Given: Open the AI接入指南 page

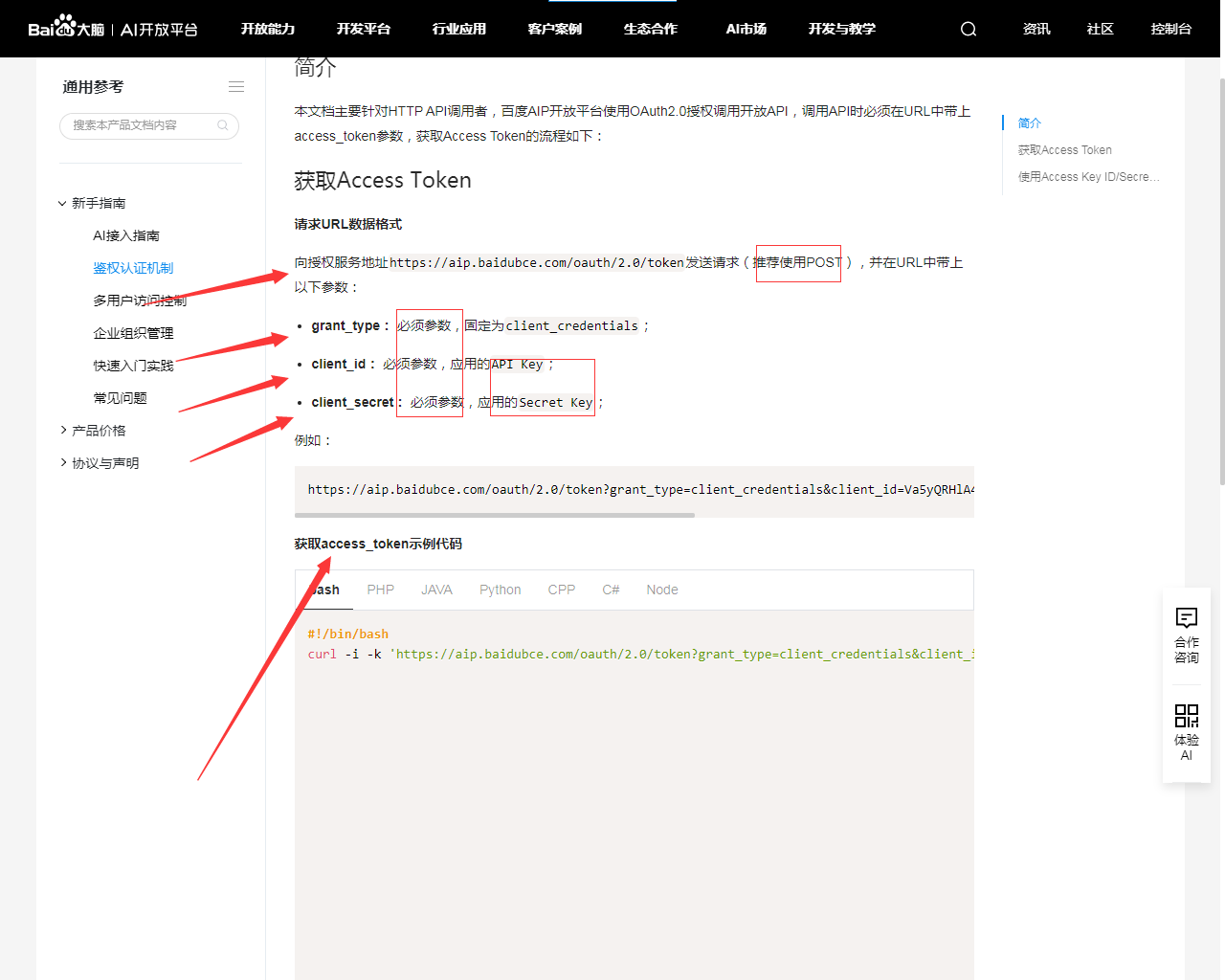Looking at the screenshot, I should point(126,235).
